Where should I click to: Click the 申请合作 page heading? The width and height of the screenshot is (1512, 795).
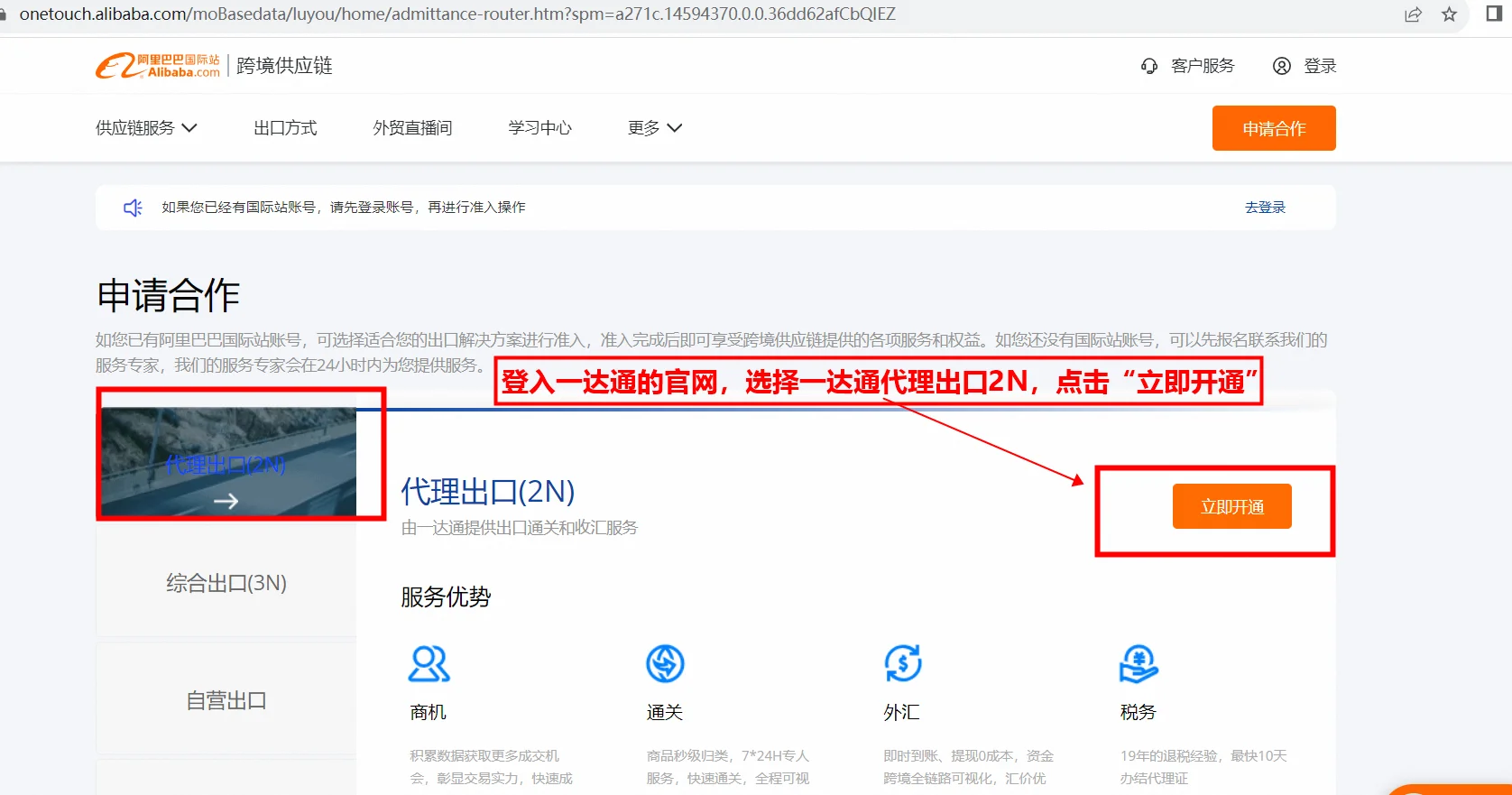point(169,295)
